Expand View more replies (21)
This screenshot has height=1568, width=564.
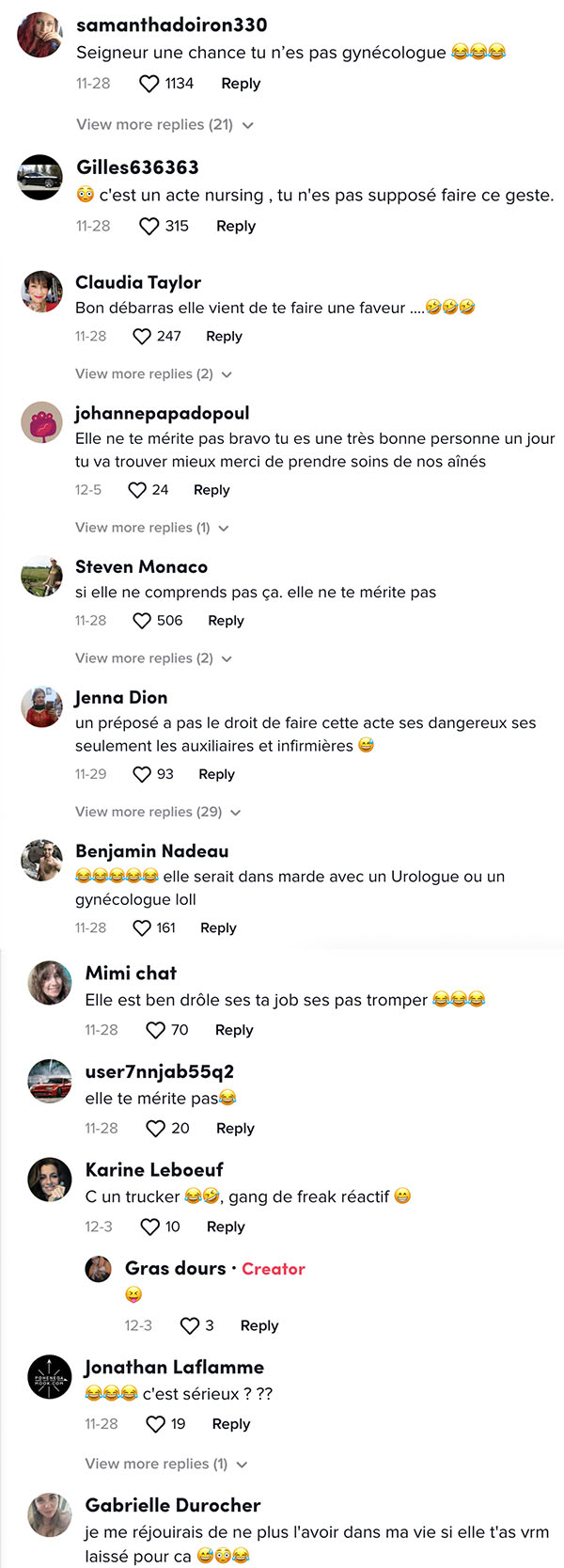(x=165, y=125)
